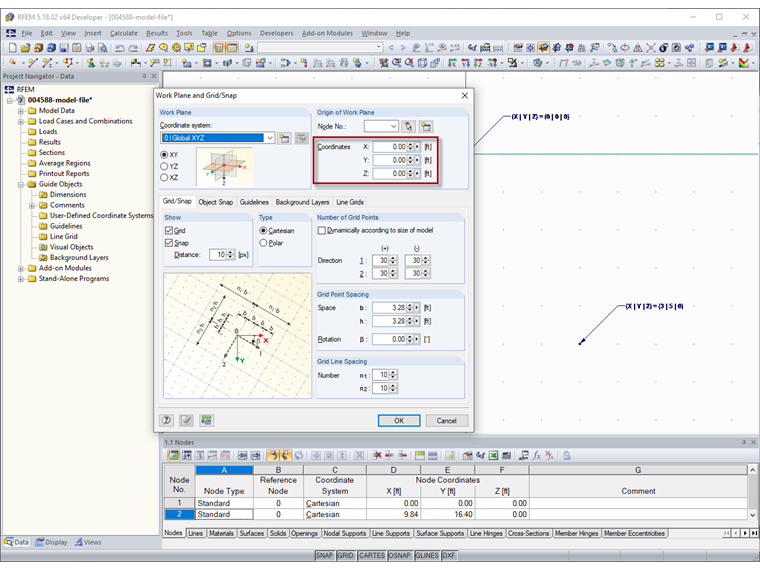
Task: Click the formula fx icon in table toolbar
Action: click(x=537, y=455)
